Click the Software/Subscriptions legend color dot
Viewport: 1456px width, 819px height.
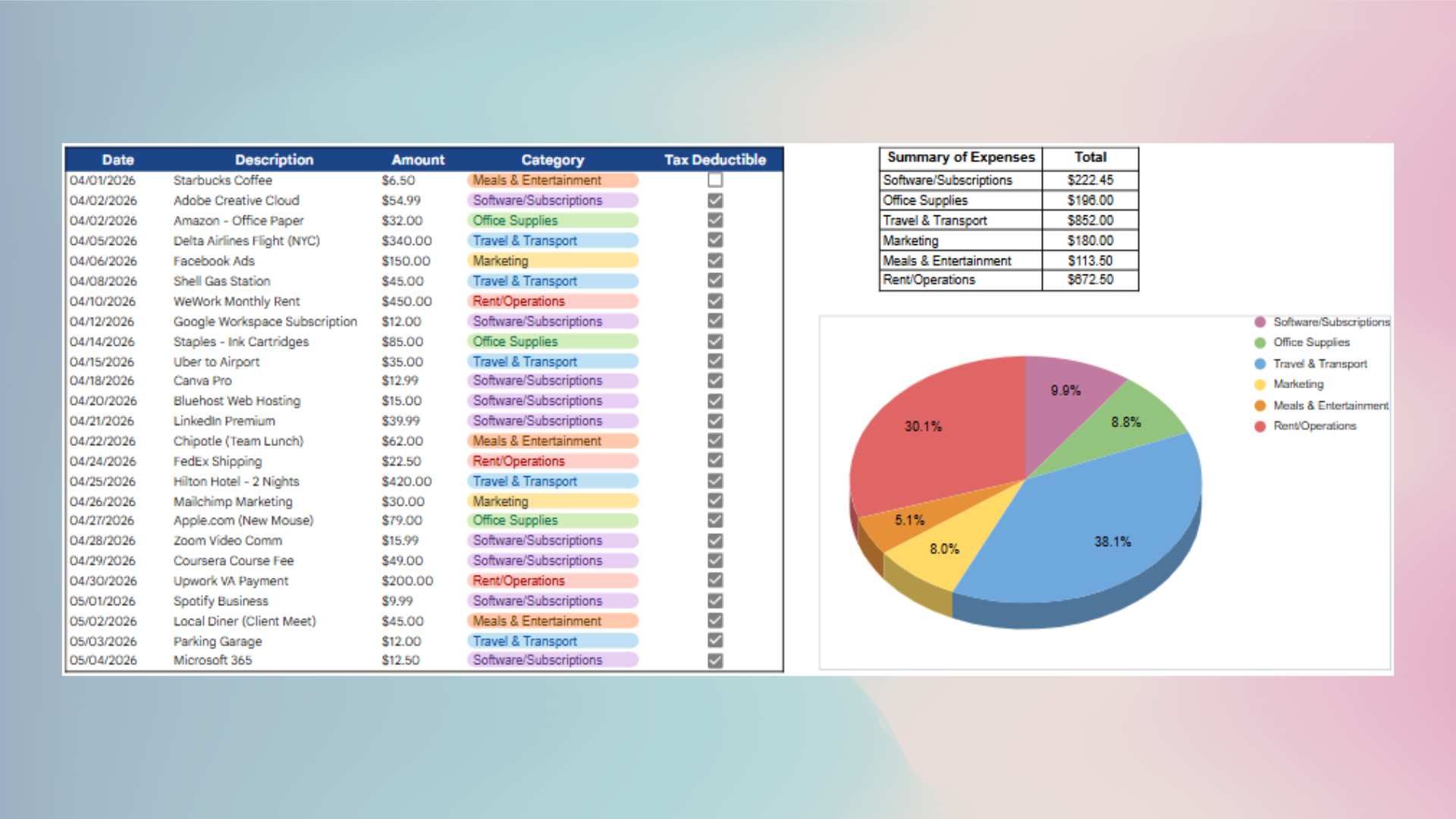[1260, 322]
